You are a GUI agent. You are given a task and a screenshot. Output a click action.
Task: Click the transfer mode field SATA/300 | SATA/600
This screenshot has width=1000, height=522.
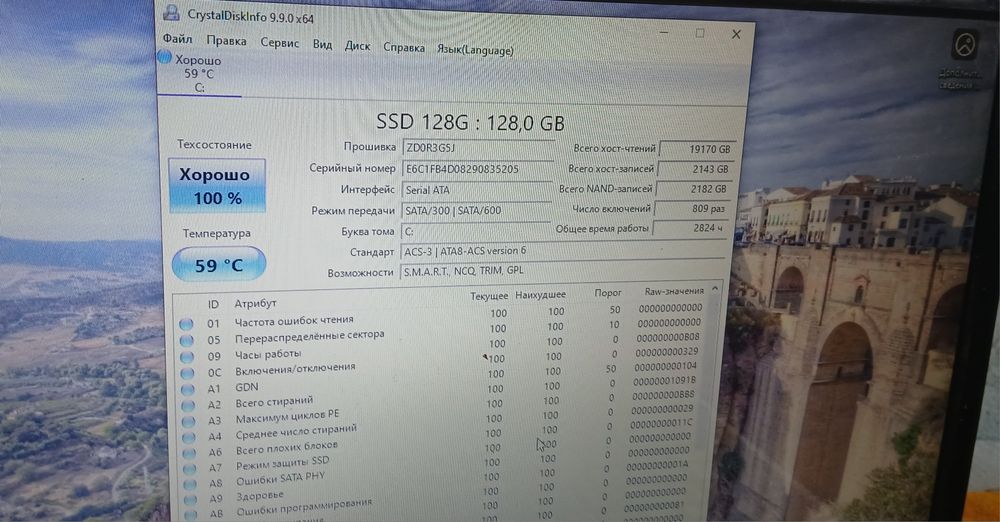(x=476, y=210)
